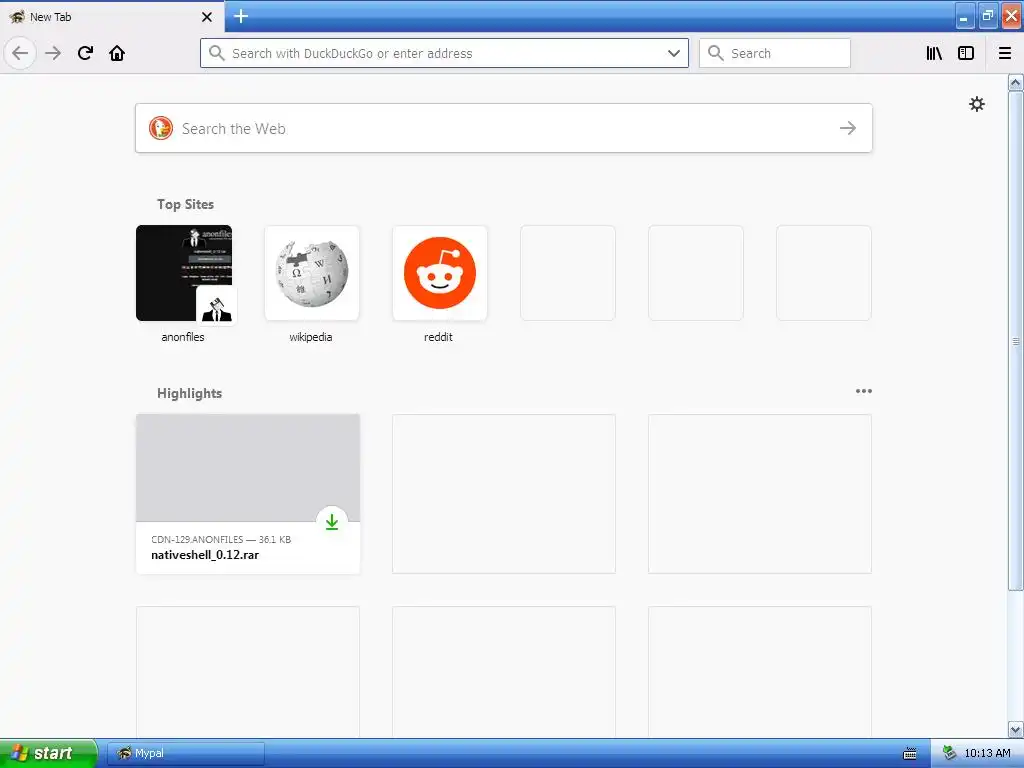
Task: Restore down the browser window
Action: [x=988, y=16]
